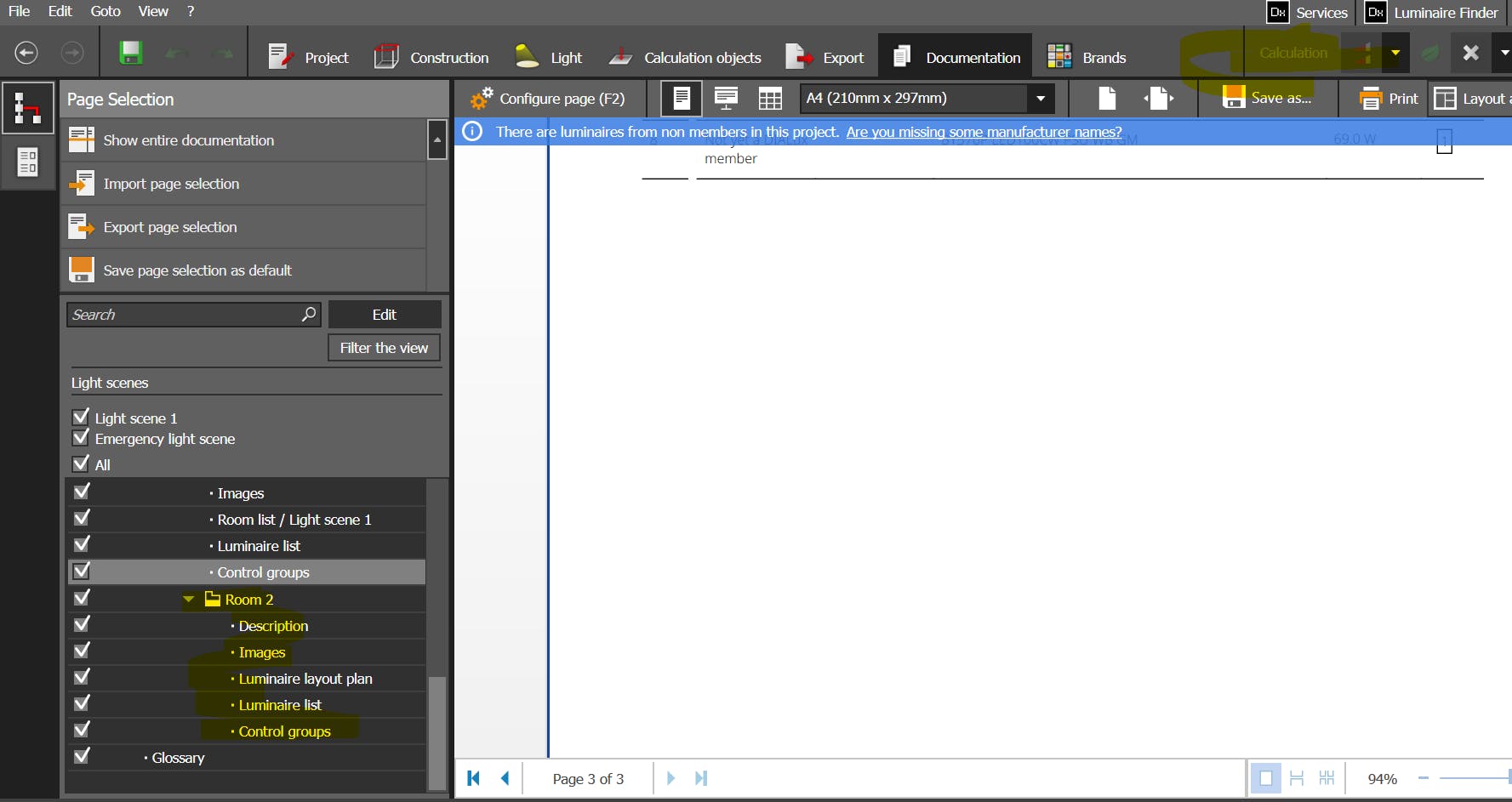1512x802 pixels.
Task: Click Import page selection
Action: point(244,184)
